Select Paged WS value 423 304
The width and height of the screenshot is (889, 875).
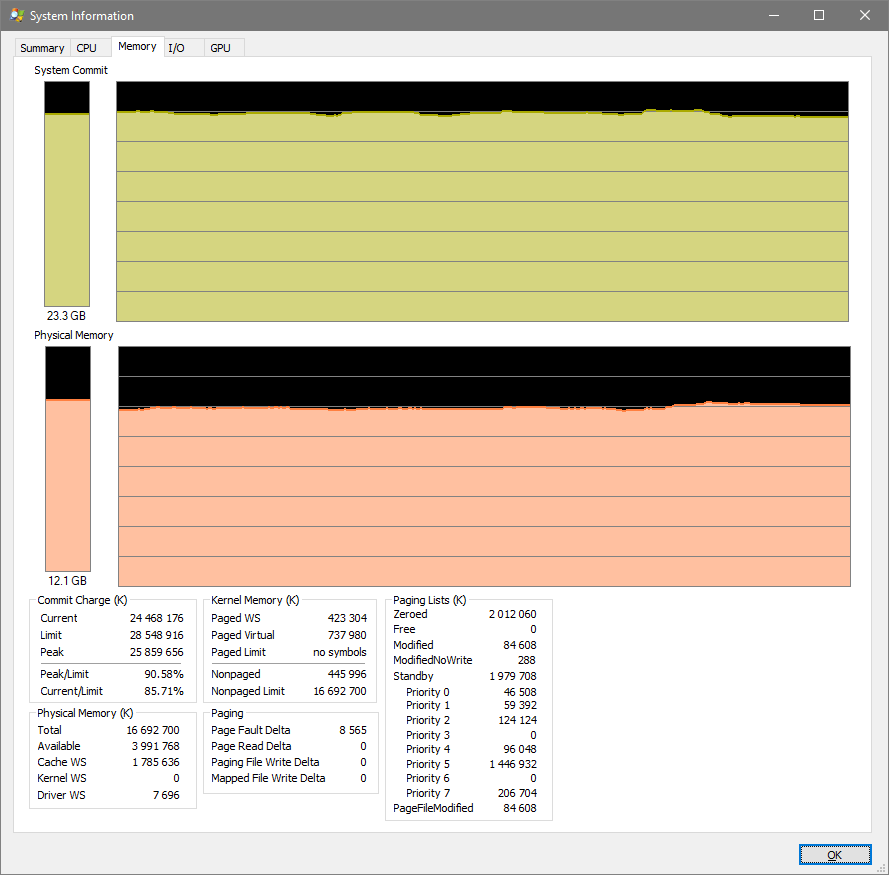click(x=347, y=618)
